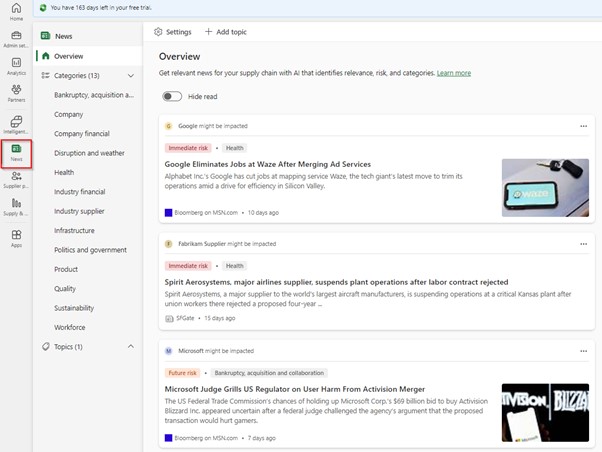The height and width of the screenshot is (452, 602).
Task: Click the Topics tag icon
Action: (46, 346)
